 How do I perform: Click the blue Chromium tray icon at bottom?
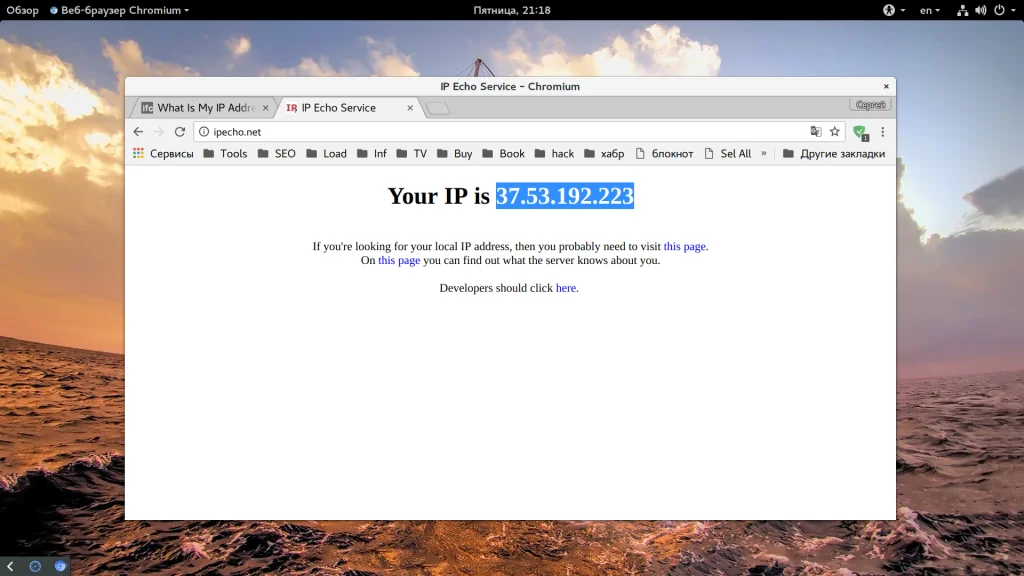pos(60,566)
